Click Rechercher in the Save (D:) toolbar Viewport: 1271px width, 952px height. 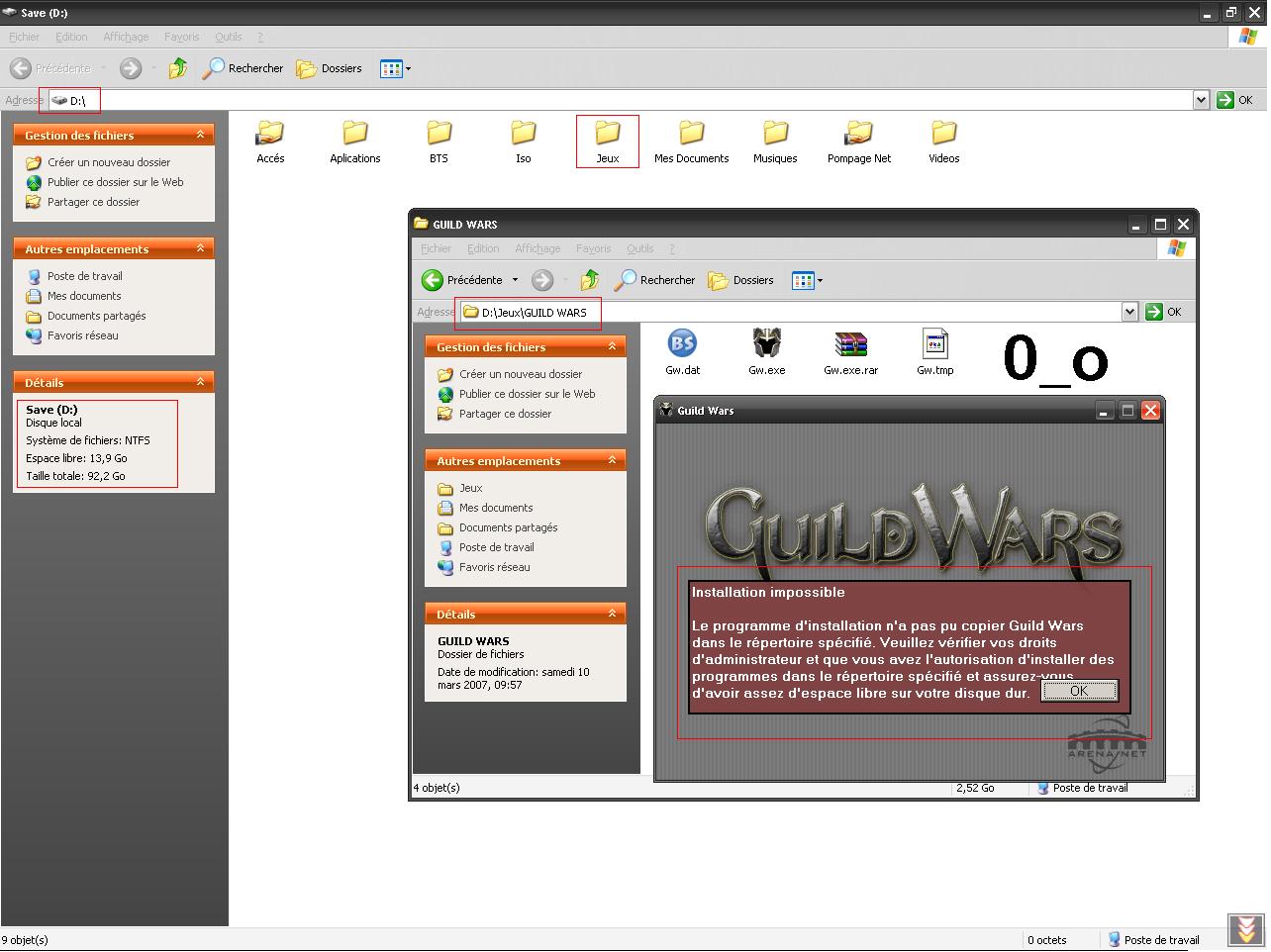pos(243,68)
